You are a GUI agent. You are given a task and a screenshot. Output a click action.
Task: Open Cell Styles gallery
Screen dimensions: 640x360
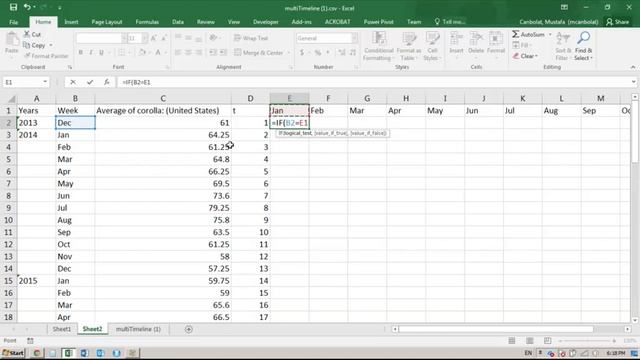pos(432,46)
